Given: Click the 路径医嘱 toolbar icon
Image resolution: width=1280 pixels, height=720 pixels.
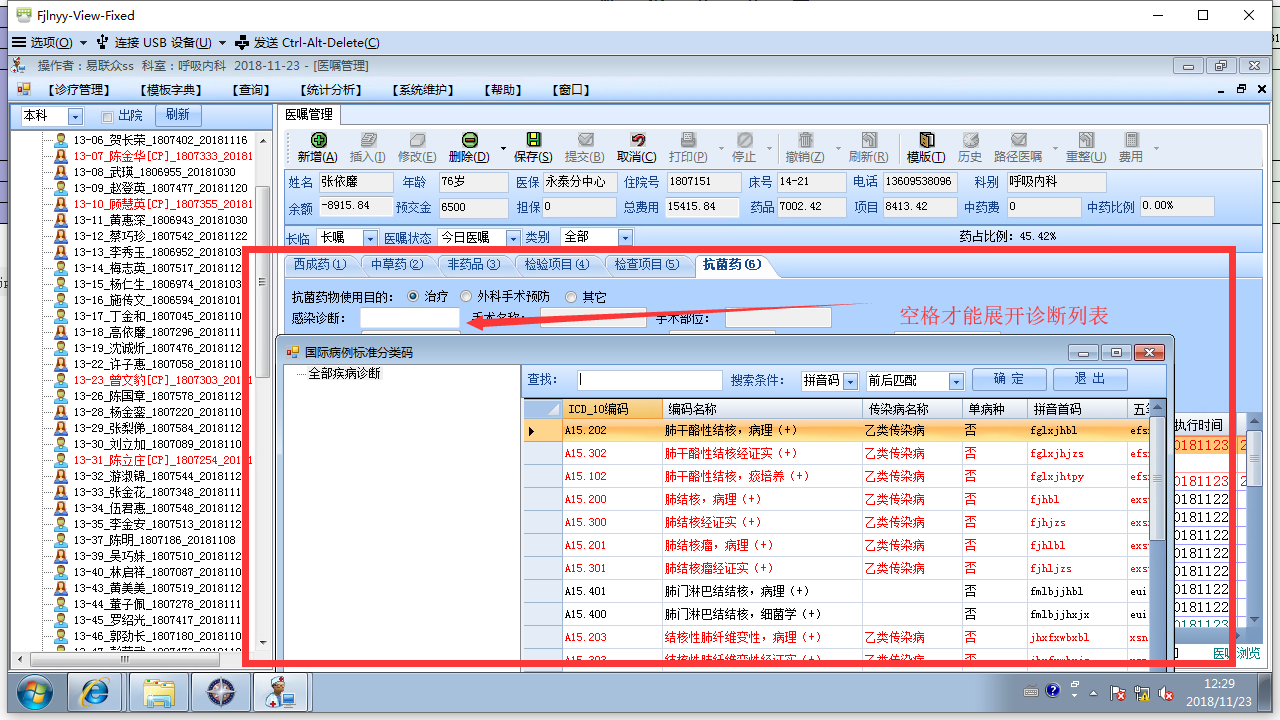Looking at the screenshot, I should pyautogui.click(x=1018, y=140).
